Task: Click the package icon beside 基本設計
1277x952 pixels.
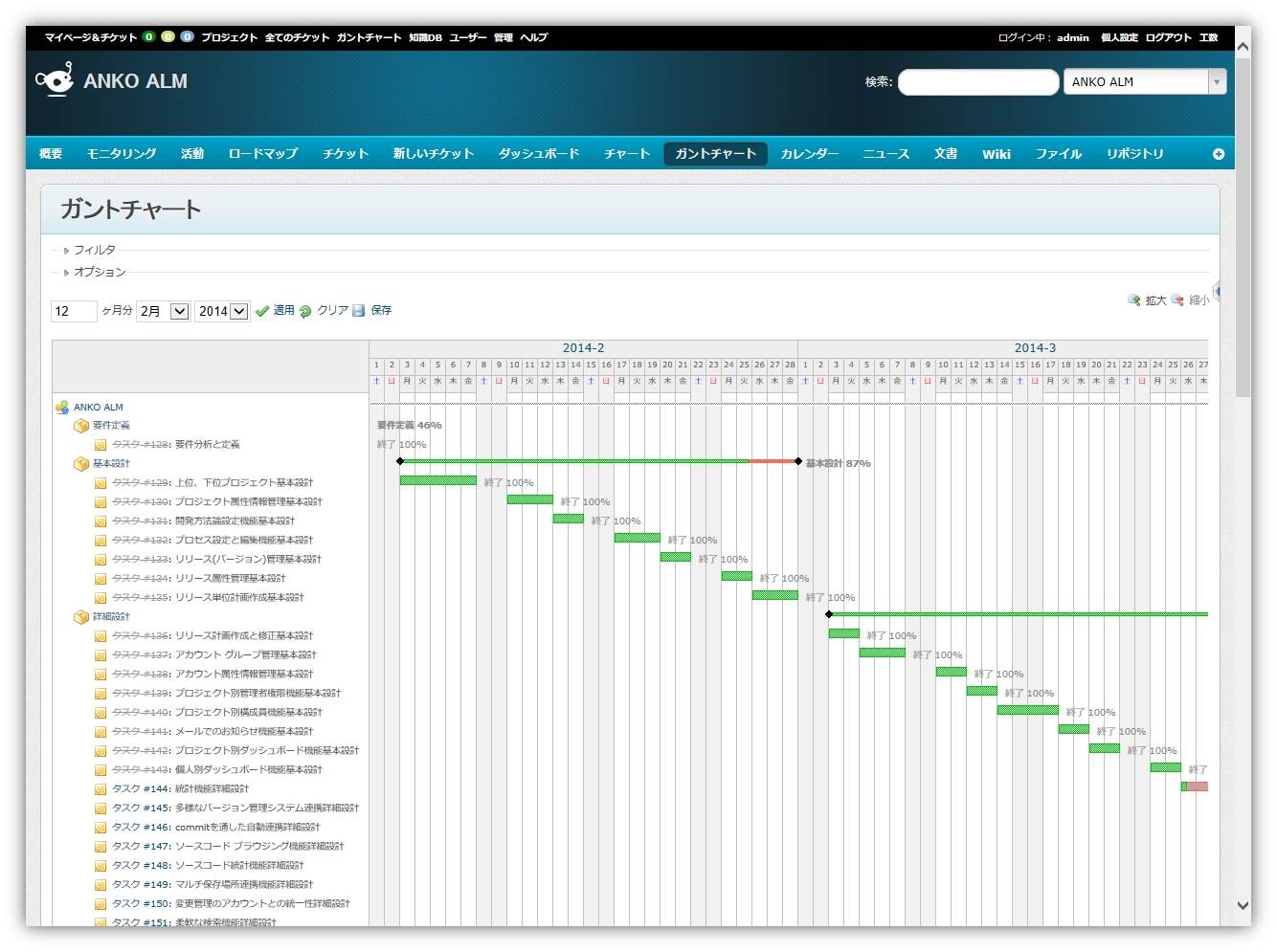Action: point(81,464)
